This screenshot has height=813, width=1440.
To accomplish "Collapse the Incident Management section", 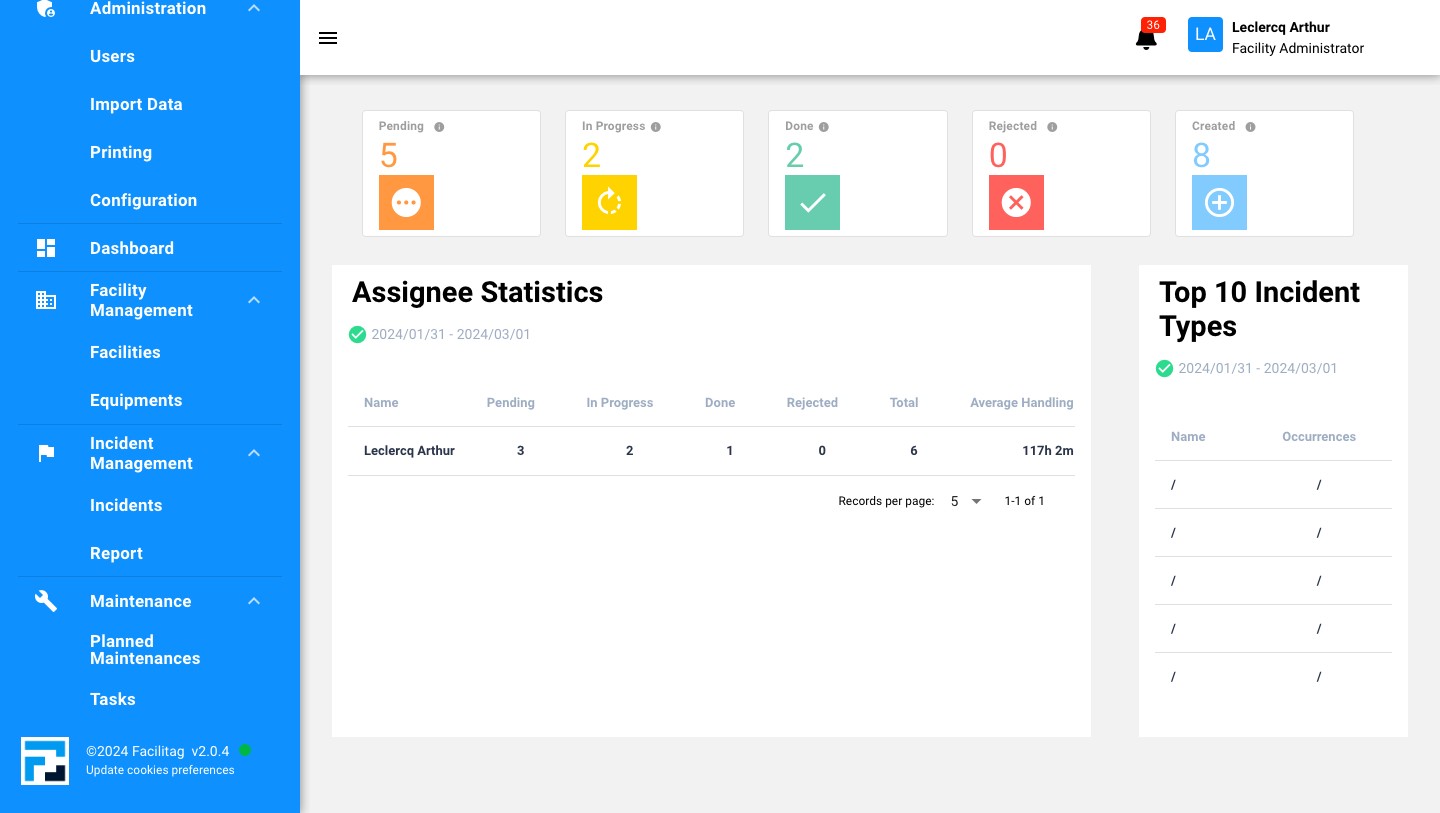I will coord(254,453).
